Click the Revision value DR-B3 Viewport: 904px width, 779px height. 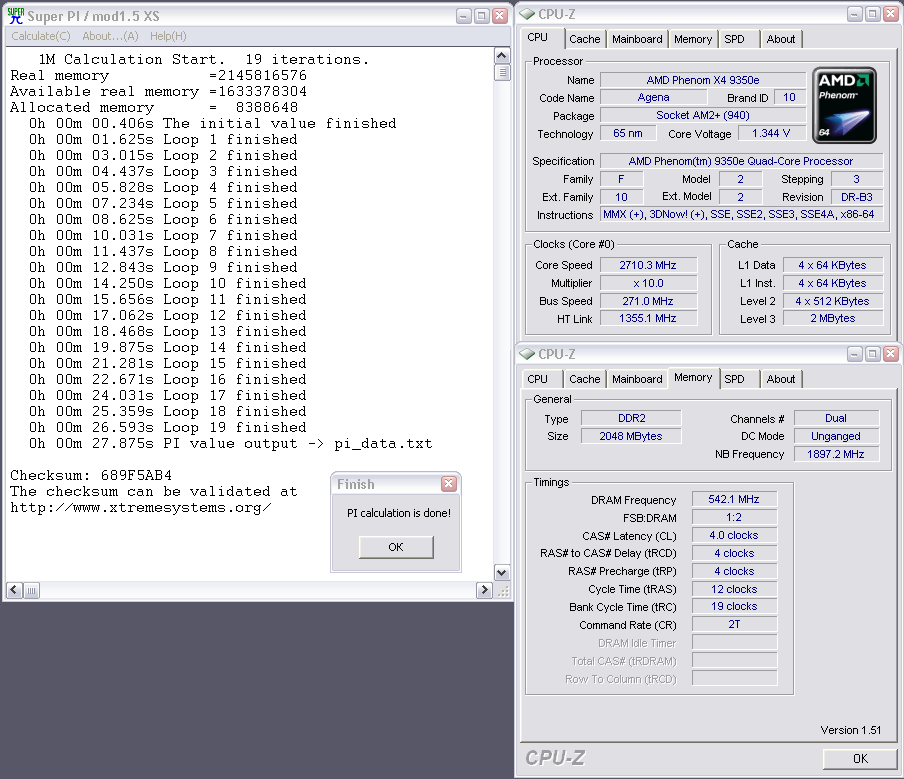pos(857,197)
